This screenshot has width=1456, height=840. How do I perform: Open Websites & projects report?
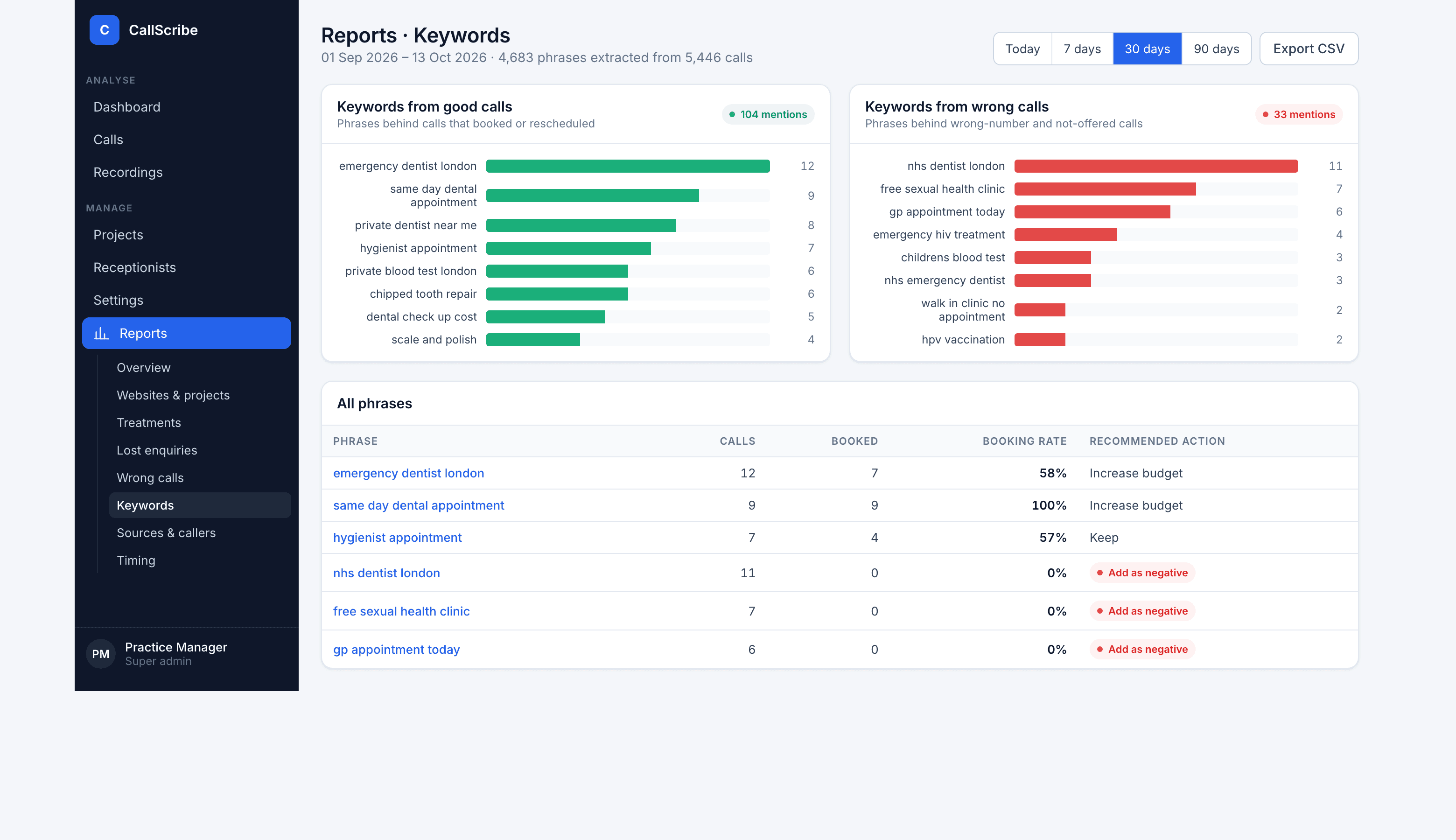(200, 395)
